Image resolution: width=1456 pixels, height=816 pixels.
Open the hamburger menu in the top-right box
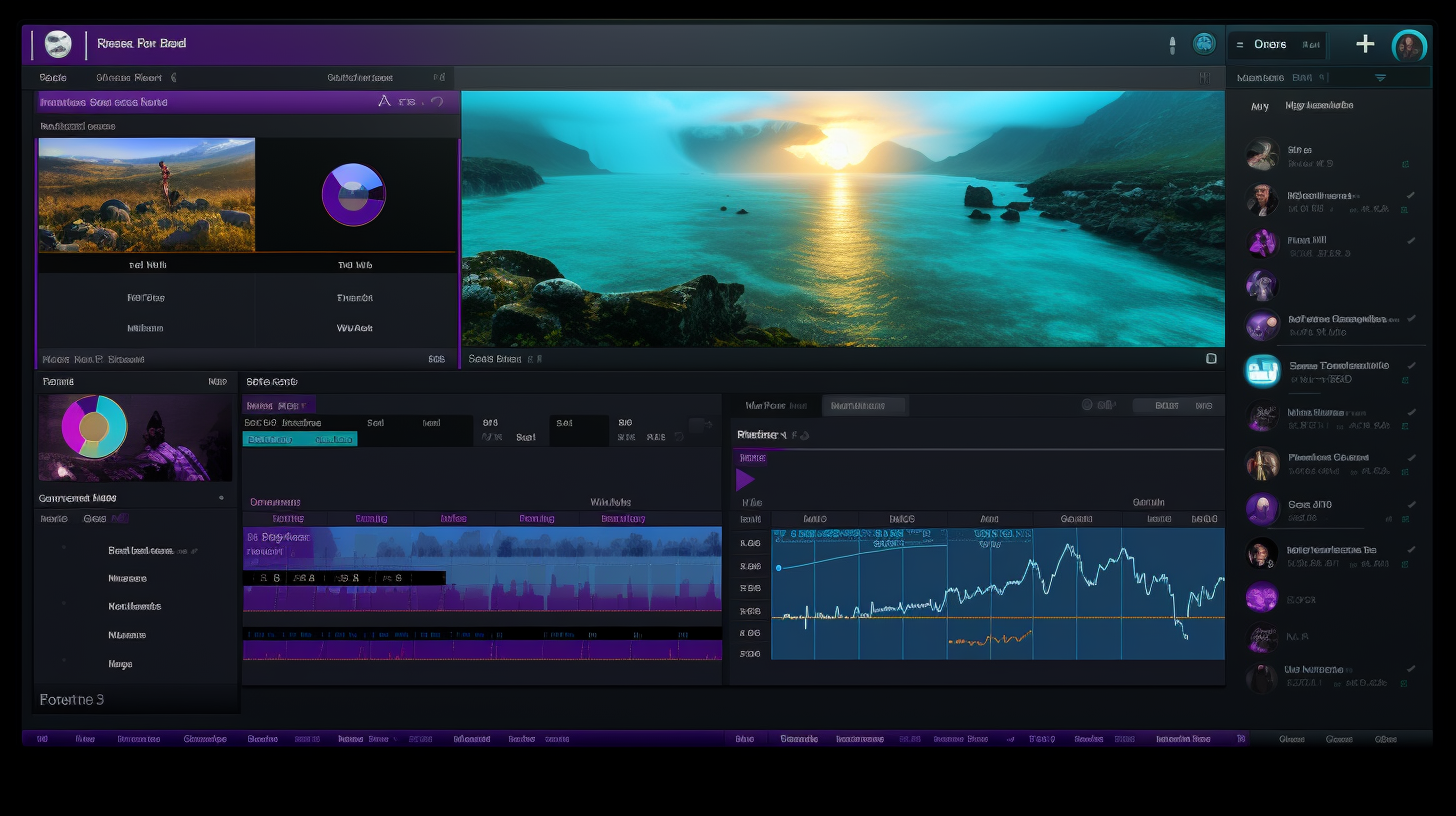(x=1240, y=45)
